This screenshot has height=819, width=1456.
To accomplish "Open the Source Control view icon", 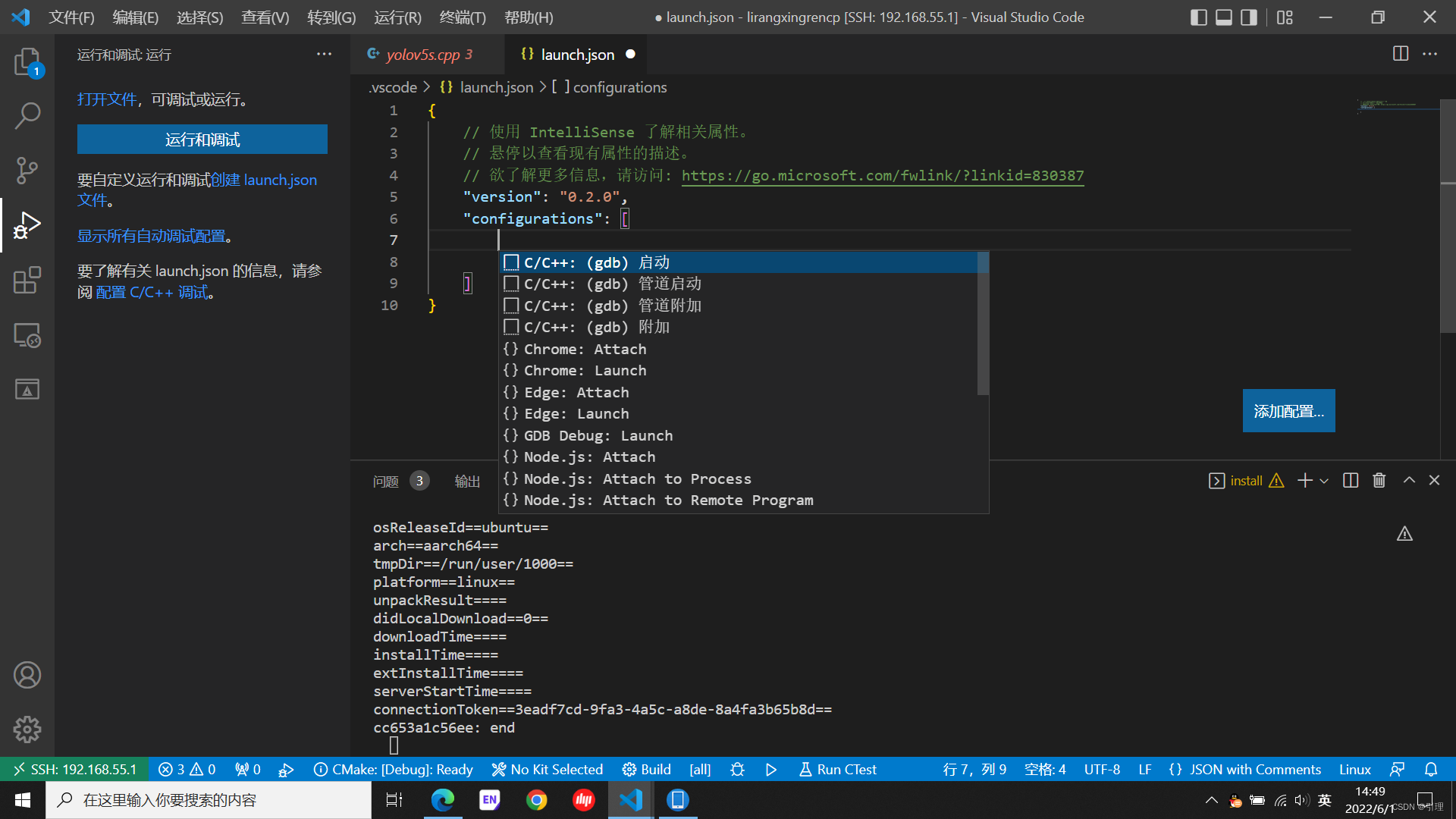I will (27, 171).
